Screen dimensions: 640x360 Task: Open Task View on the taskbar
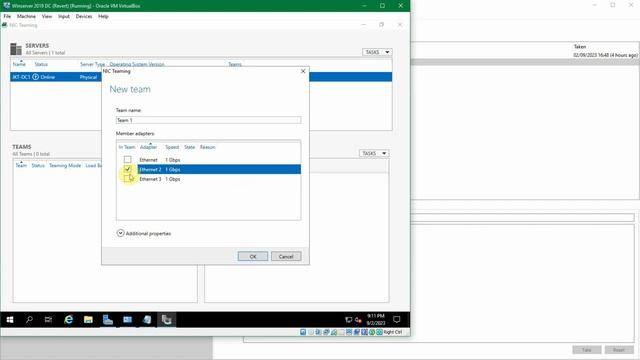[48, 320]
